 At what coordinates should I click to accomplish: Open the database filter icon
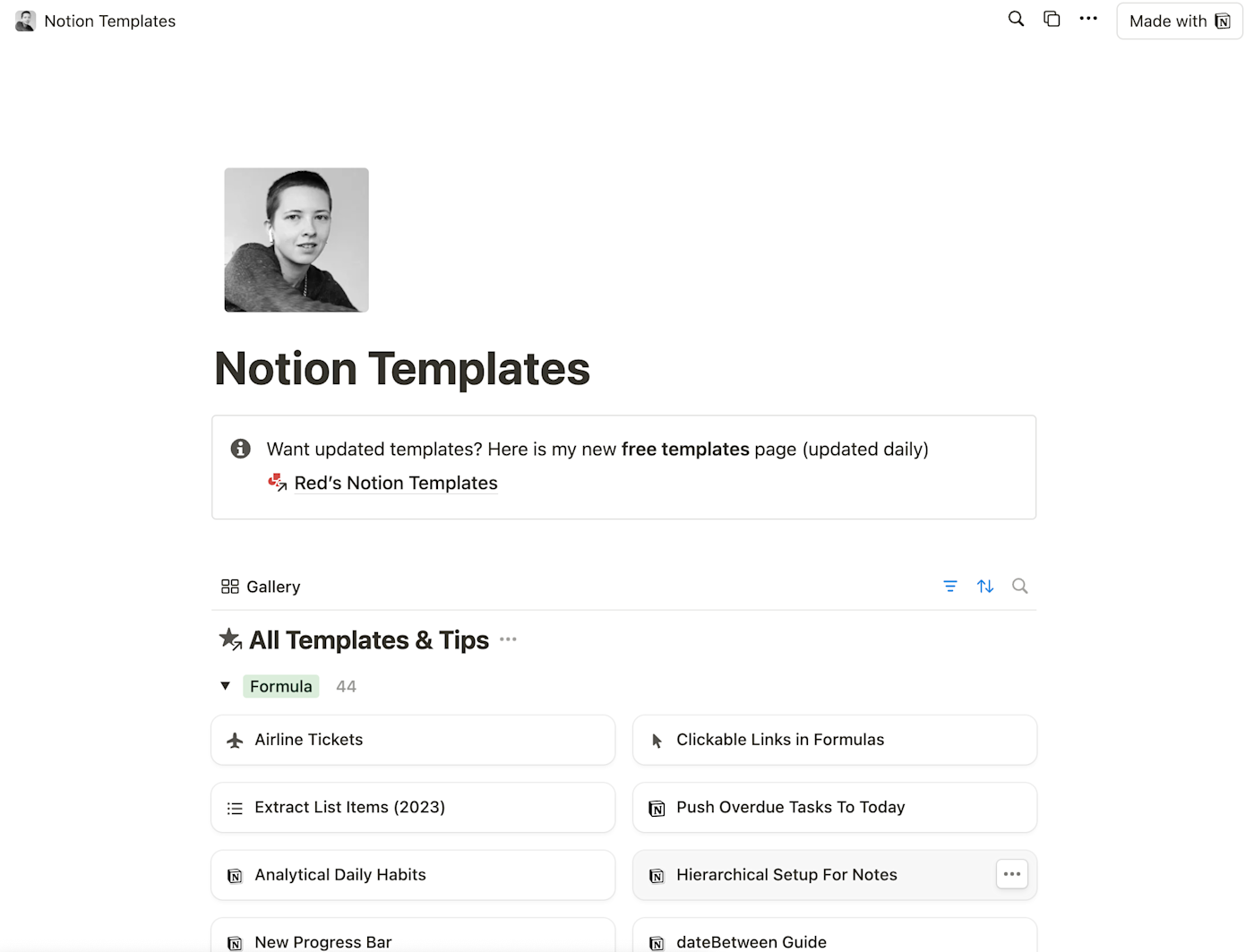[x=950, y=586]
